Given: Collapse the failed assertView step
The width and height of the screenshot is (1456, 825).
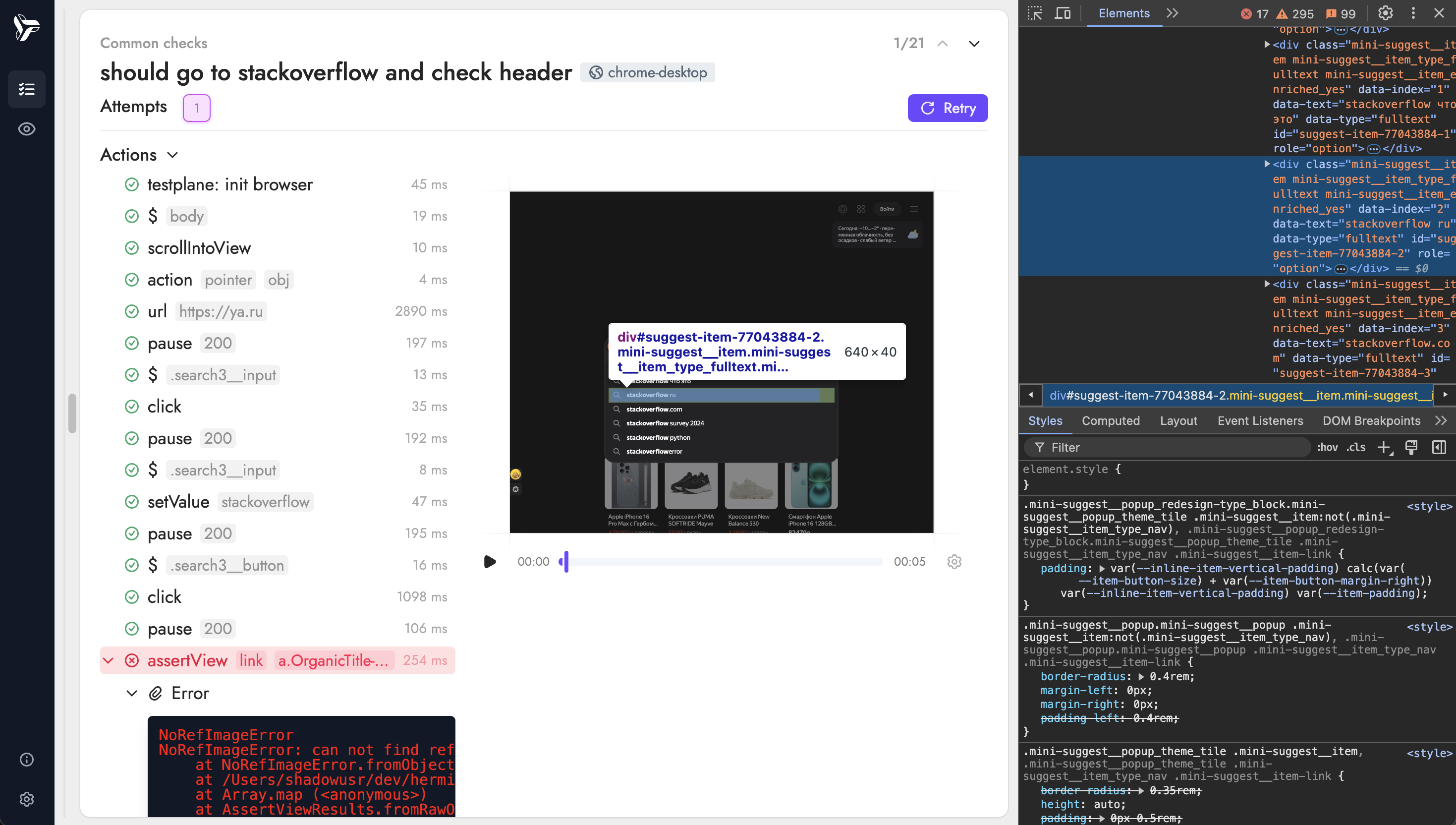Looking at the screenshot, I should point(109,661).
